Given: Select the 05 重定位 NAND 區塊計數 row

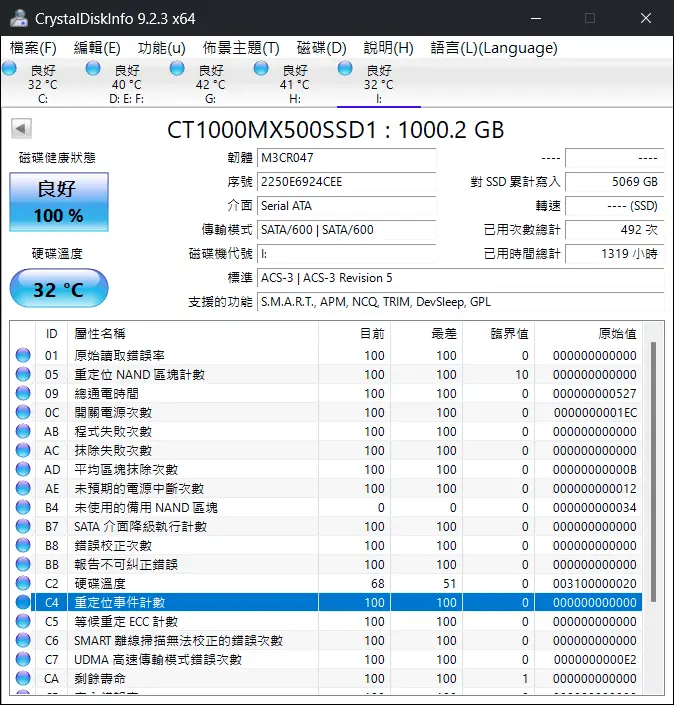Looking at the screenshot, I should 330,375.
